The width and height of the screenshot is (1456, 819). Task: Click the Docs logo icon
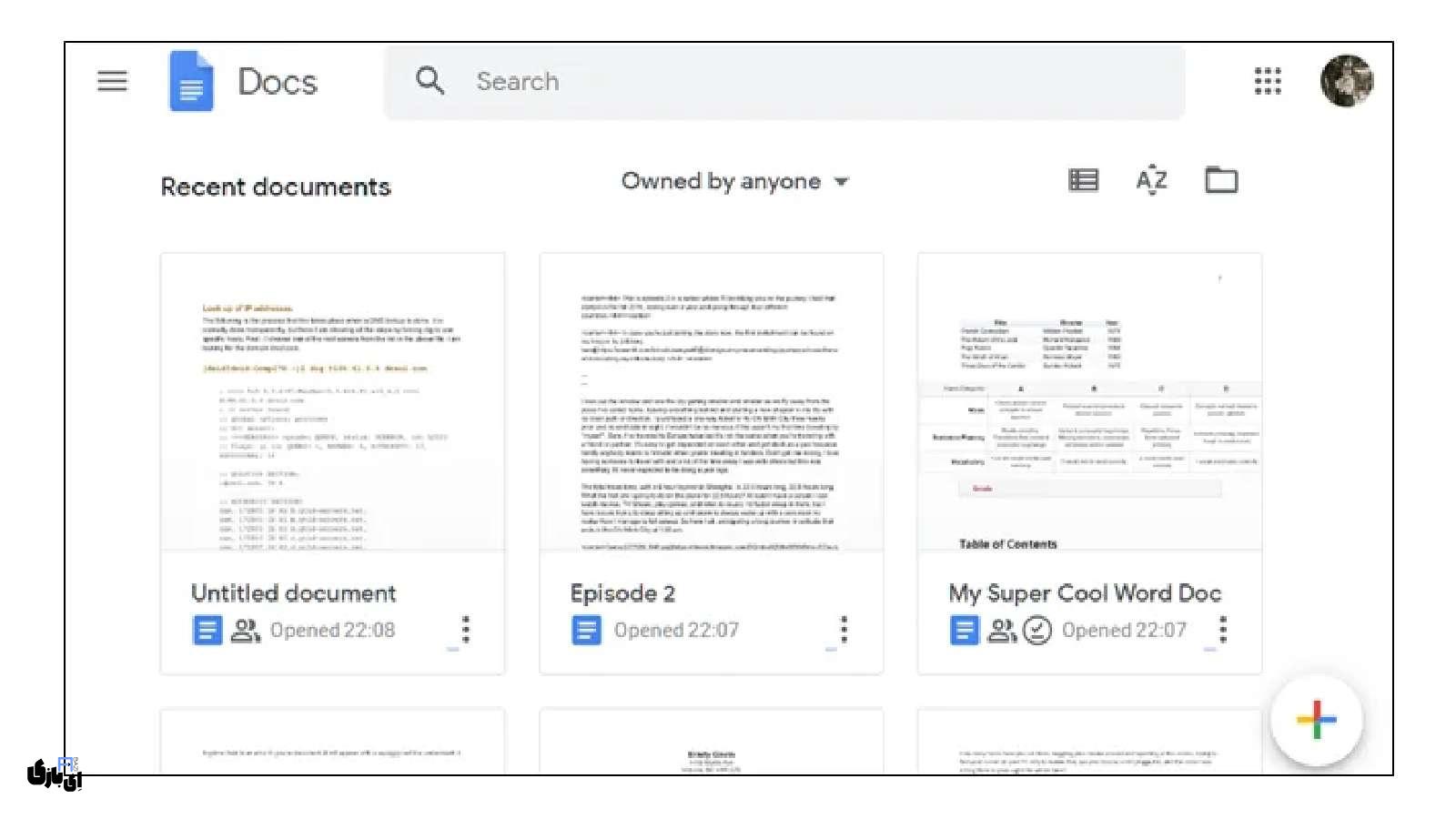pos(191,81)
